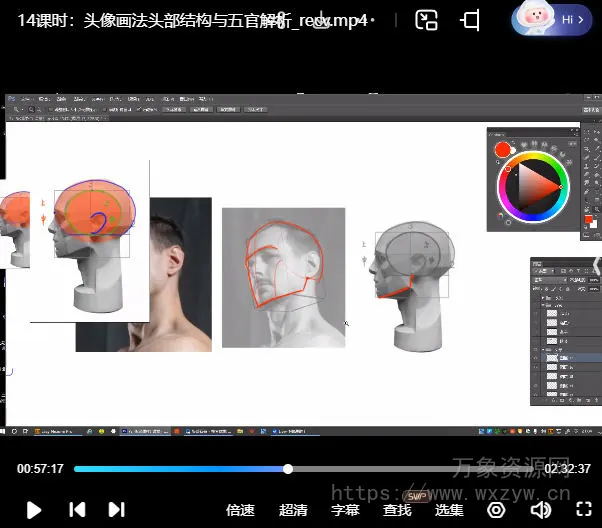602x528 pixels.
Task: Click the crop screenshot icon at top
Action: pos(470,20)
